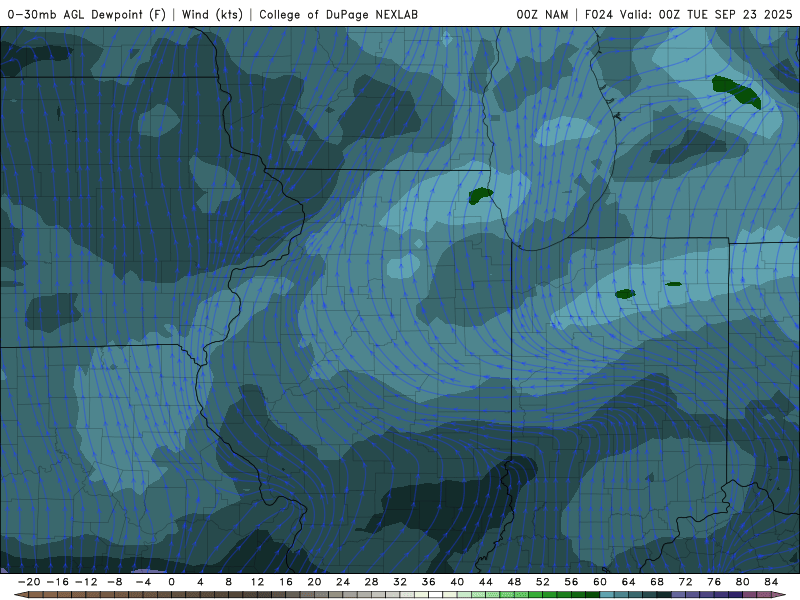Screen dimensions: 800x600
Task: Select the 76 color scale label
Action: [x=714, y=582]
